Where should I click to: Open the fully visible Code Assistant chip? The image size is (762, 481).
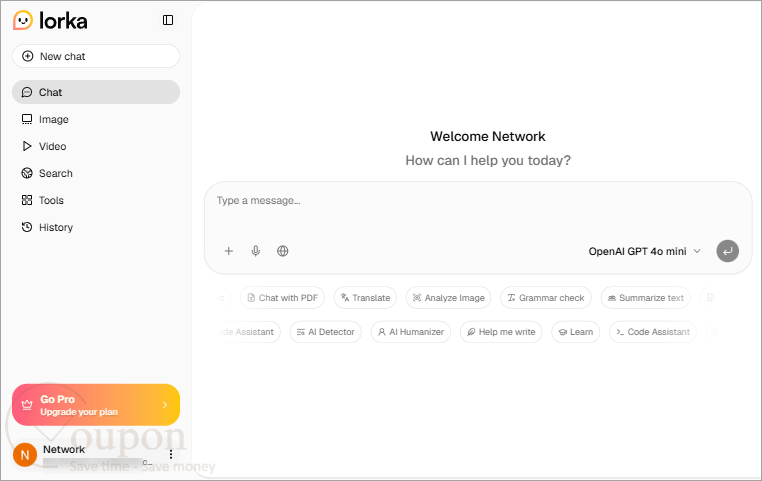pyautogui.click(x=653, y=332)
